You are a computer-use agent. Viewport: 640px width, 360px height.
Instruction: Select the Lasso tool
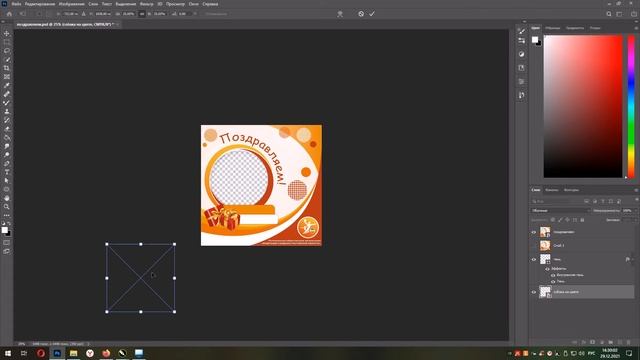pos(7,51)
